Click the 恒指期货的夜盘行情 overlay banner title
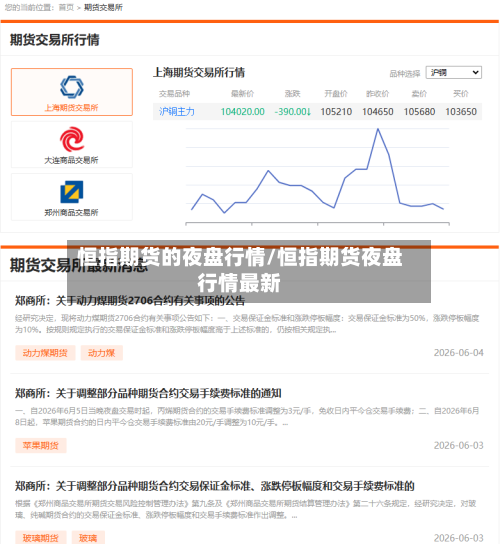 coord(239,270)
